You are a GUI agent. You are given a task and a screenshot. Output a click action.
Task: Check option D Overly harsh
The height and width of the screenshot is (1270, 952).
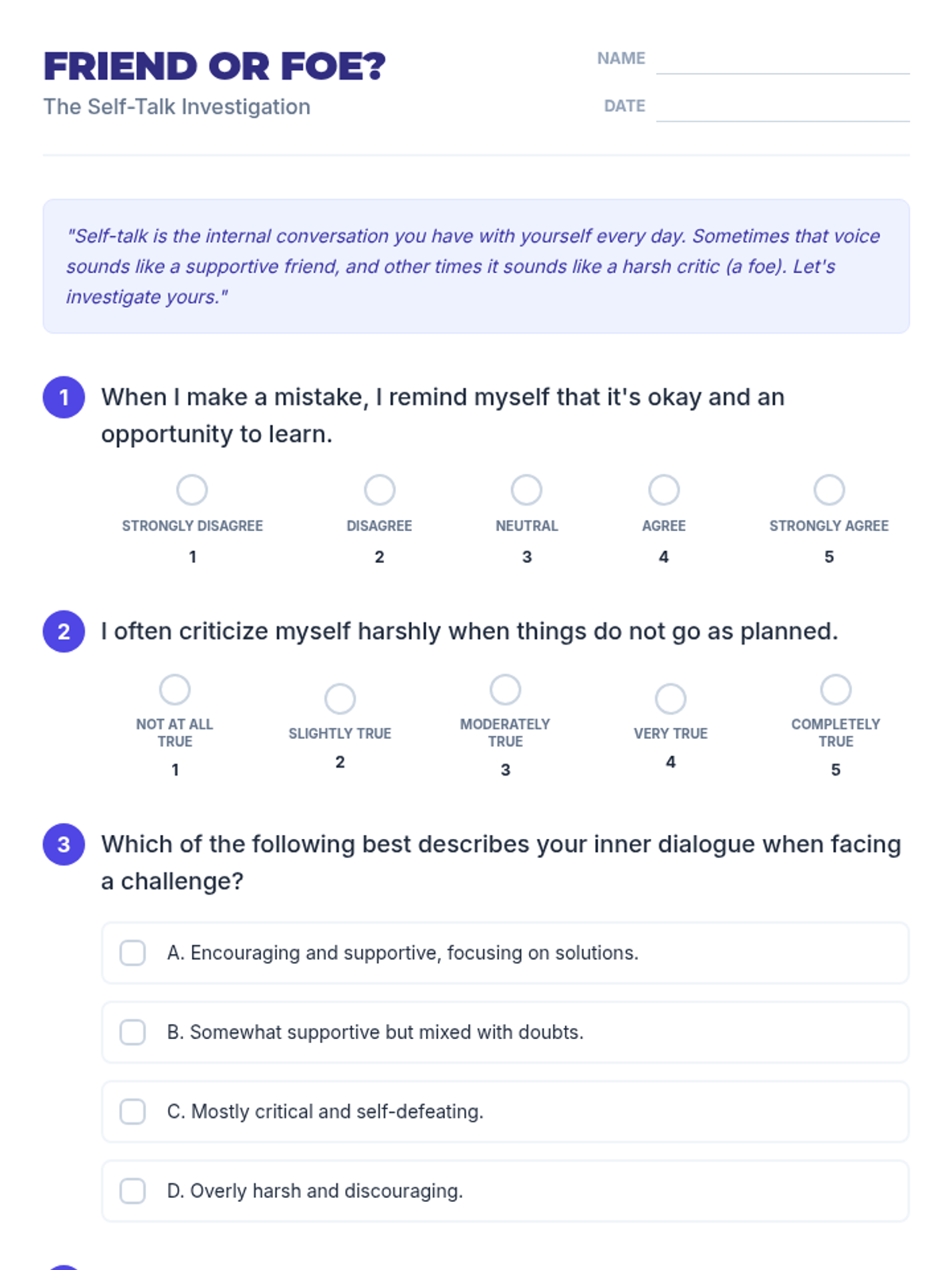click(x=132, y=1191)
